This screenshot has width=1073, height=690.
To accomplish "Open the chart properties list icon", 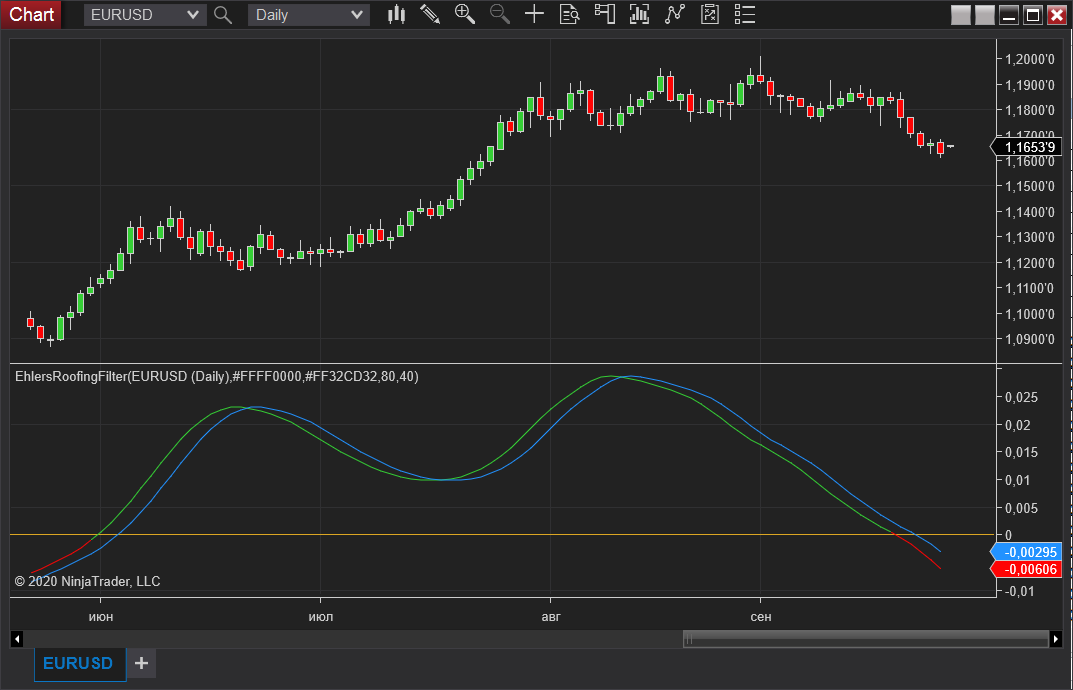I will pos(744,14).
